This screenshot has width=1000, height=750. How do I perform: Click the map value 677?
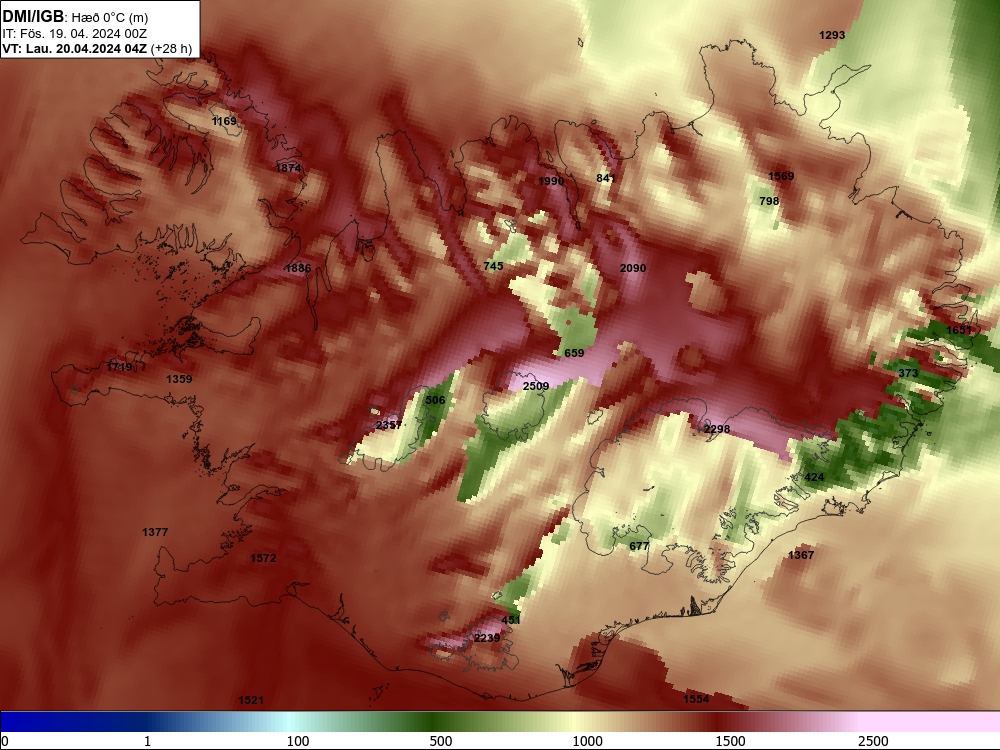638,546
